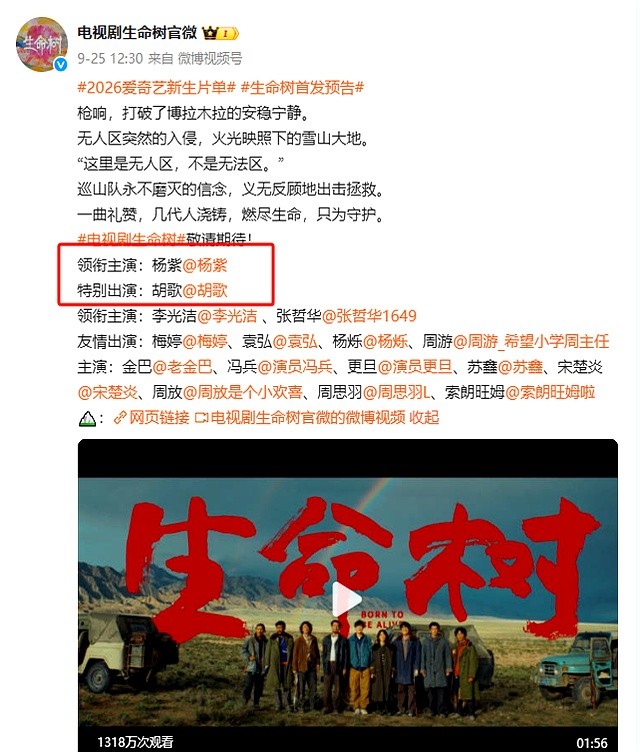
Task: Open hashtag #生命树首发预告#
Action: [302, 87]
